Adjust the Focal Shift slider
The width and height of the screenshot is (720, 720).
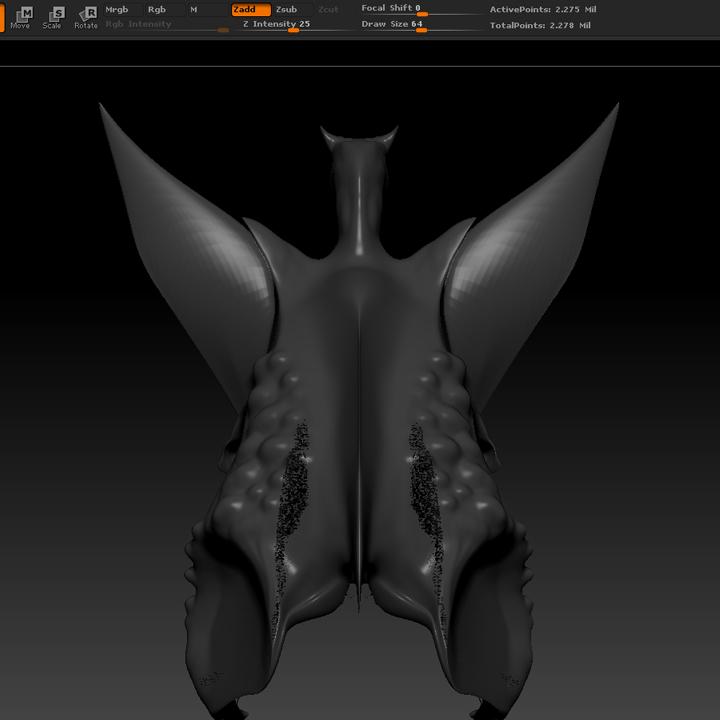click(x=422, y=10)
